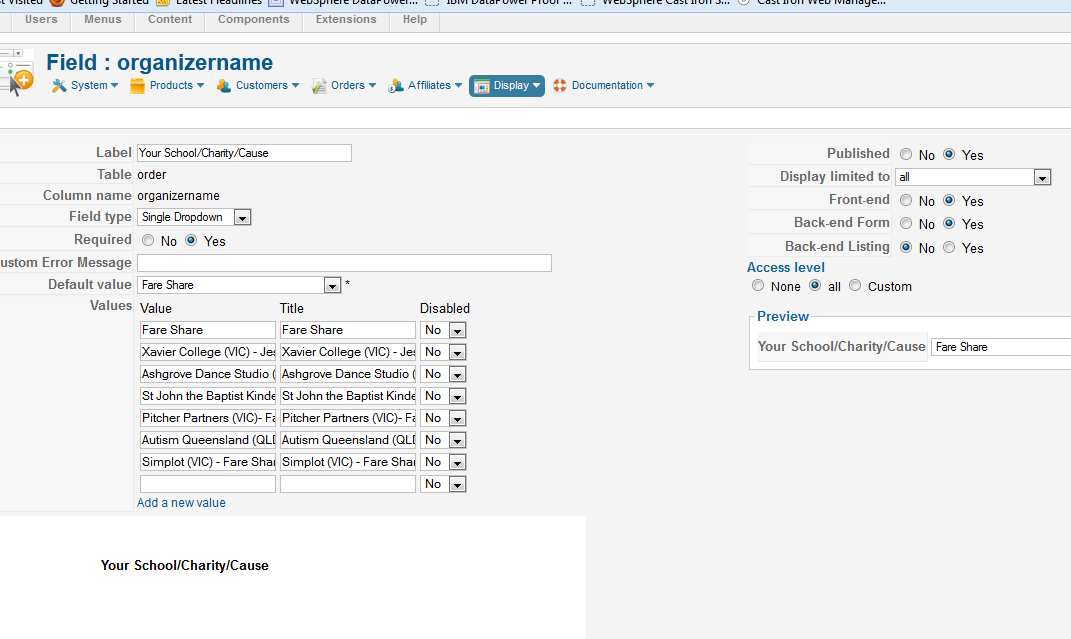Open Disabled dropdown for Pitcher Partners row
The height and width of the screenshot is (639, 1071).
click(x=443, y=418)
